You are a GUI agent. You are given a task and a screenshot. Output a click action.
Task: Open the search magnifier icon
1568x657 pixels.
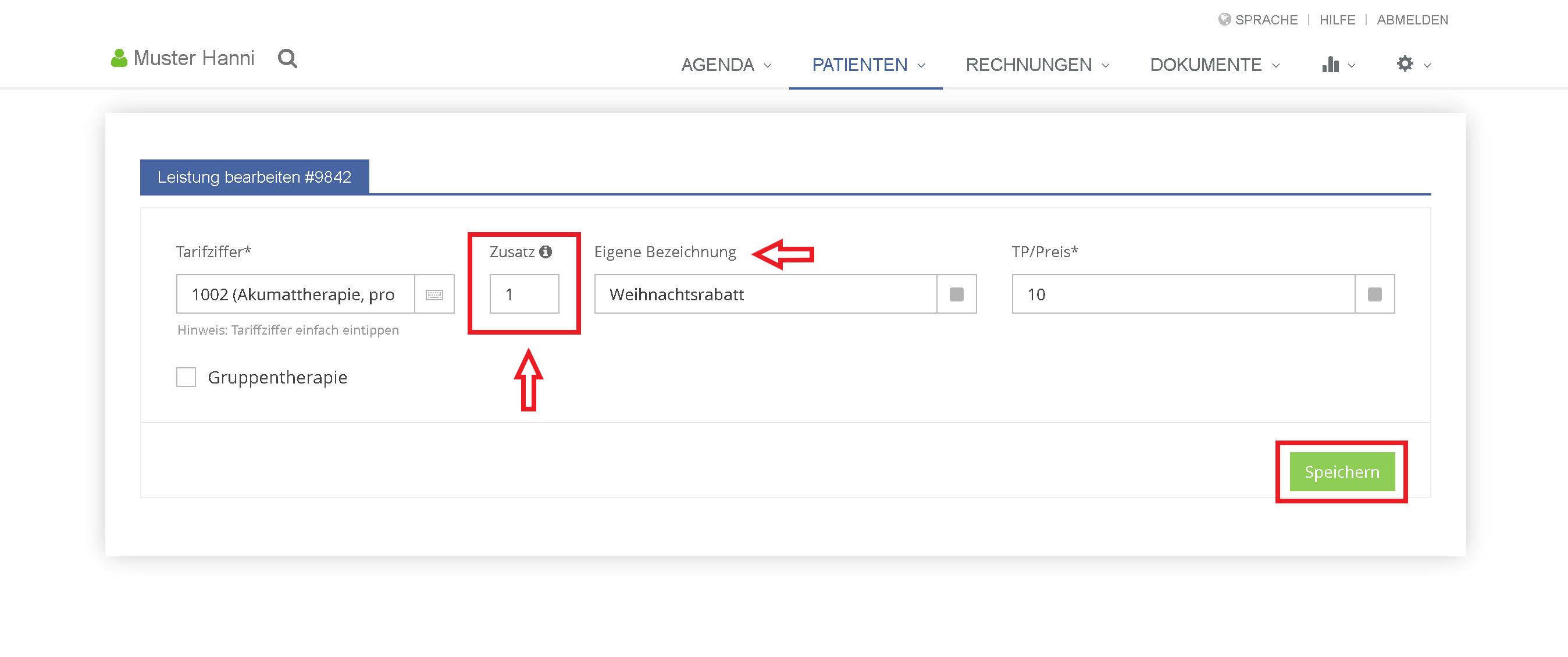(287, 58)
